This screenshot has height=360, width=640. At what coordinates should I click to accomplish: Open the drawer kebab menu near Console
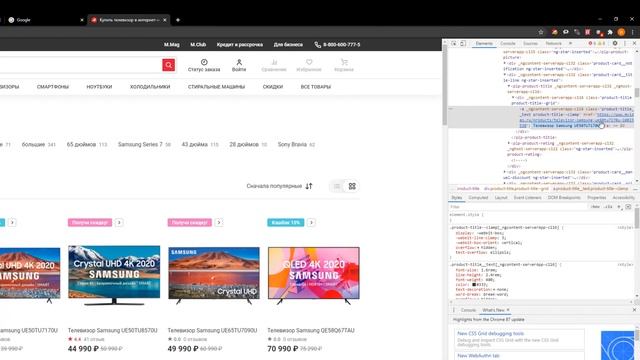453,310
